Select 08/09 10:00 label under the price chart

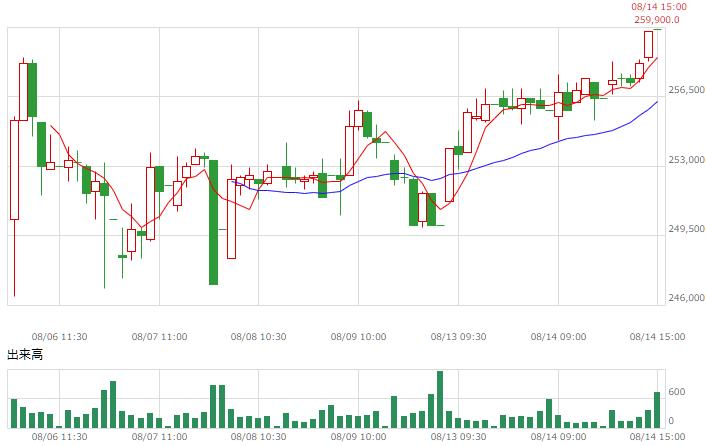pyautogui.click(x=358, y=337)
